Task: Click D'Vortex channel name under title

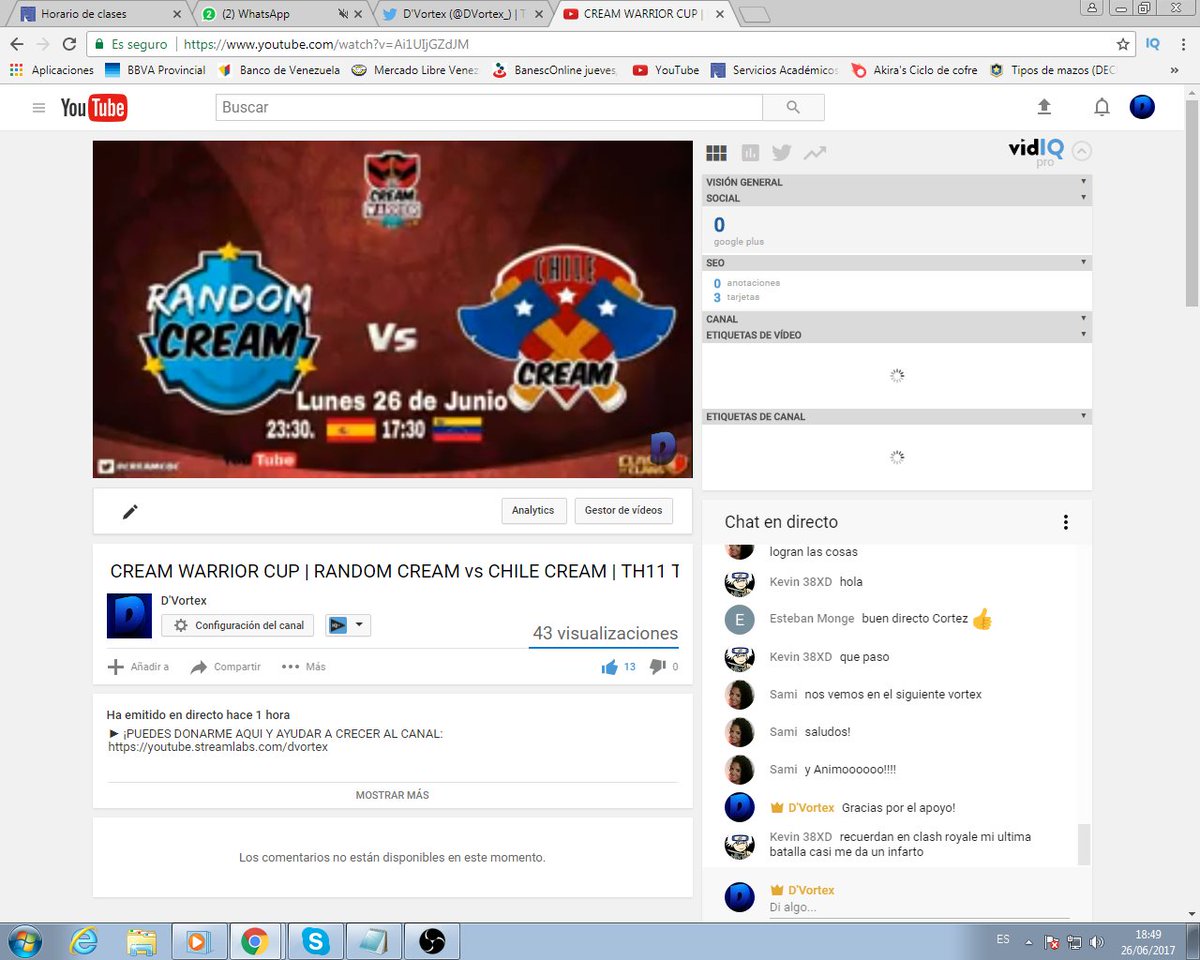Action: tap(184, 601)
